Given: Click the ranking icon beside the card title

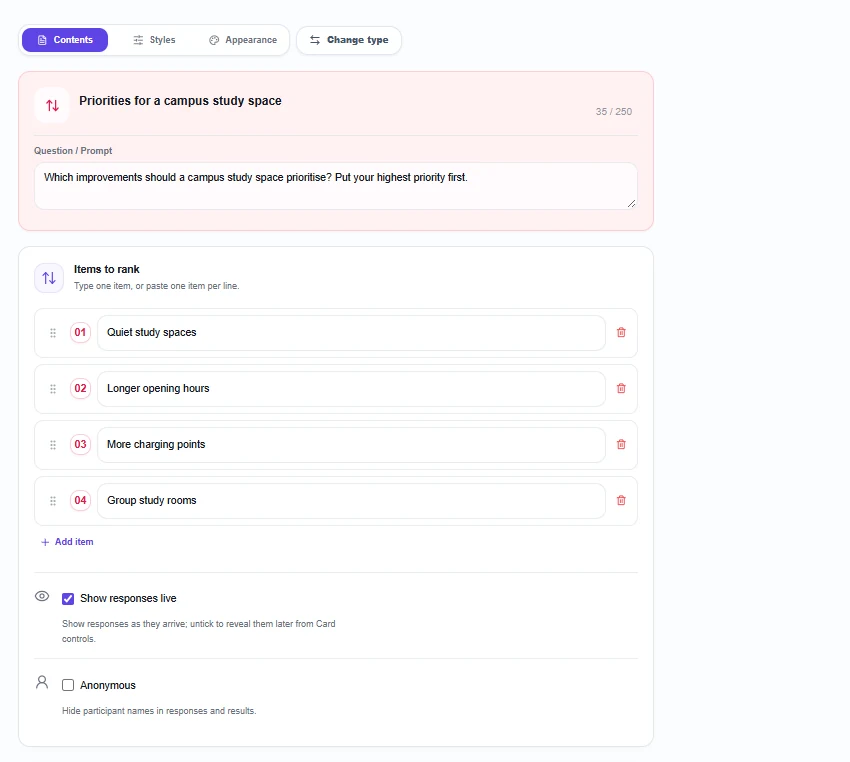Looking at the screenshot, I should pos(52,105).
